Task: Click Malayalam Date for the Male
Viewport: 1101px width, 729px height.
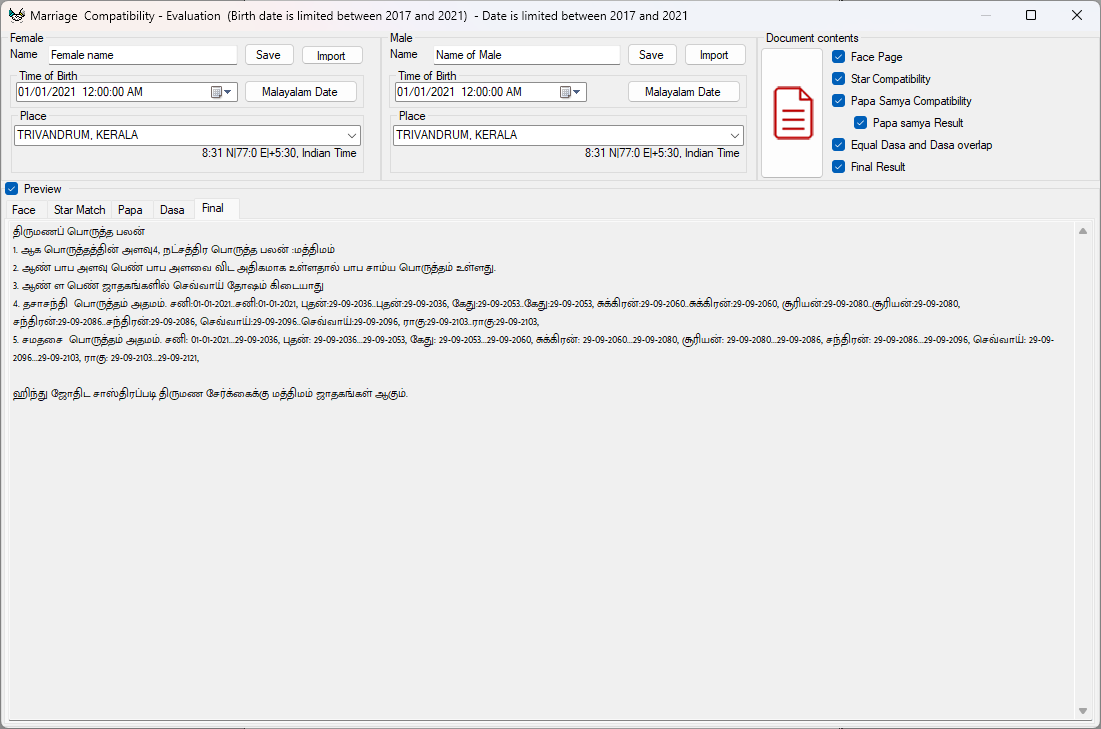Action: (x=683, y=91)
